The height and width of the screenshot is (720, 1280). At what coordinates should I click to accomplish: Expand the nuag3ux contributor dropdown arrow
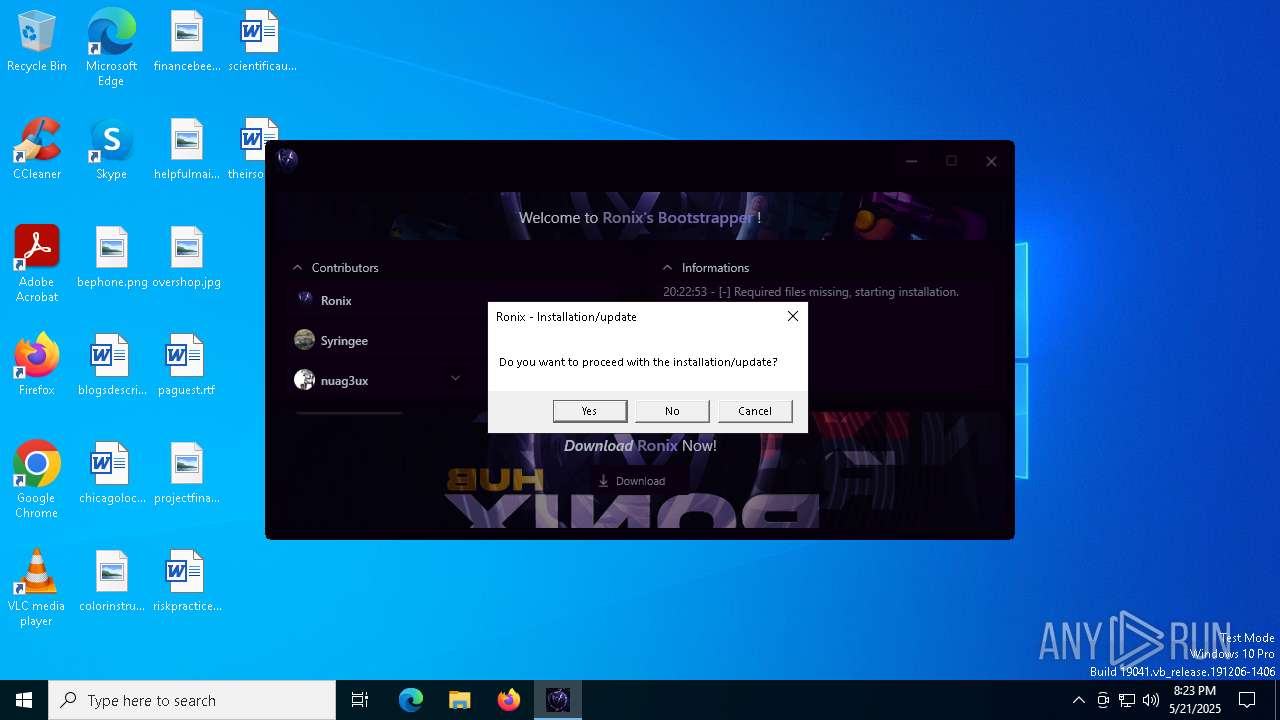pyautogui.click(x=455, y=378)
